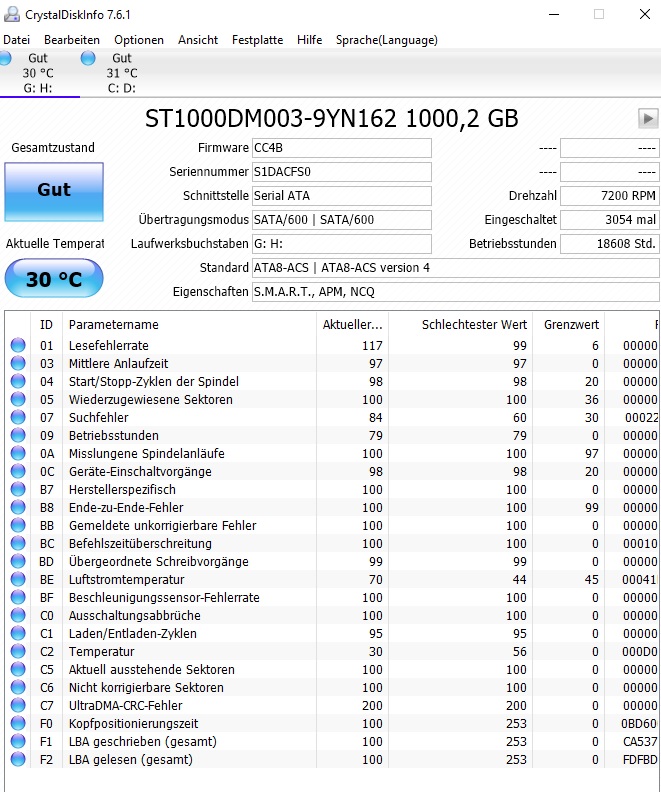Sort by the Parametername column header

tap(189, 324)
